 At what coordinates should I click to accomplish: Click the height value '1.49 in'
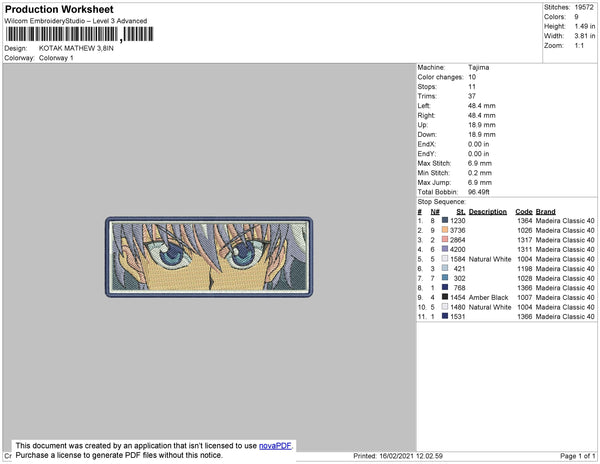pyautogui.click(x=585, y=26)
